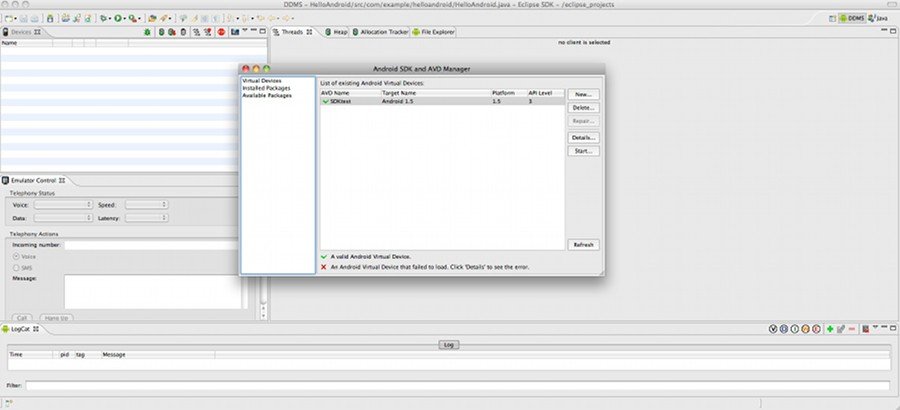Click the Target Name column header
The width and height of the screenshot is (900, 410).
(x=436, y=93)
